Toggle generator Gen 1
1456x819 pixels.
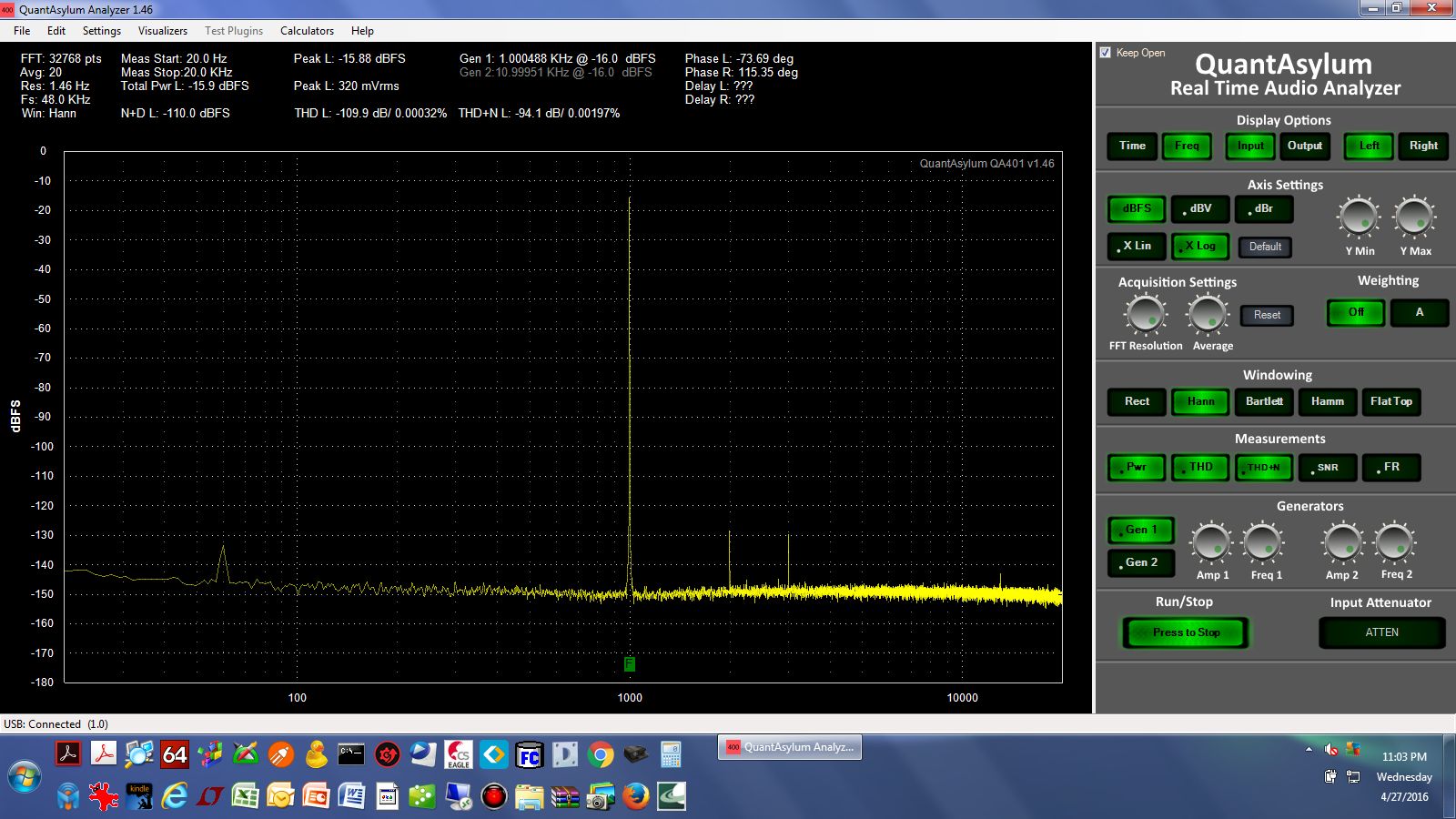[1141, 530]
